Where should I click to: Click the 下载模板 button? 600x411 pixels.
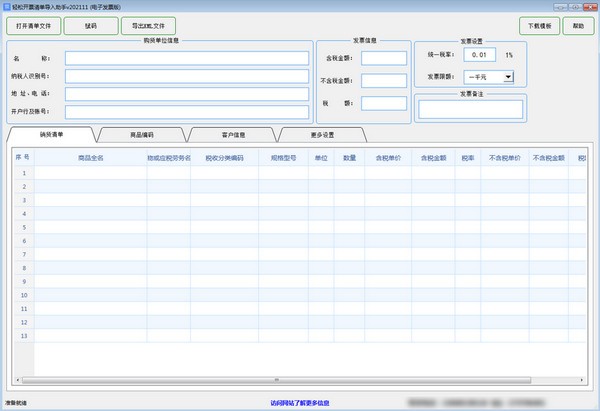pos(540,26)
